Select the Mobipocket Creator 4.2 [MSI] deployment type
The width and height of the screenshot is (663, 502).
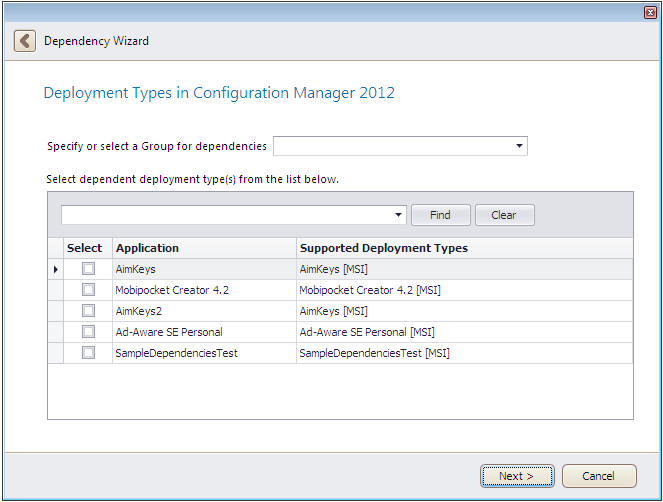click(x=370, y=290)
